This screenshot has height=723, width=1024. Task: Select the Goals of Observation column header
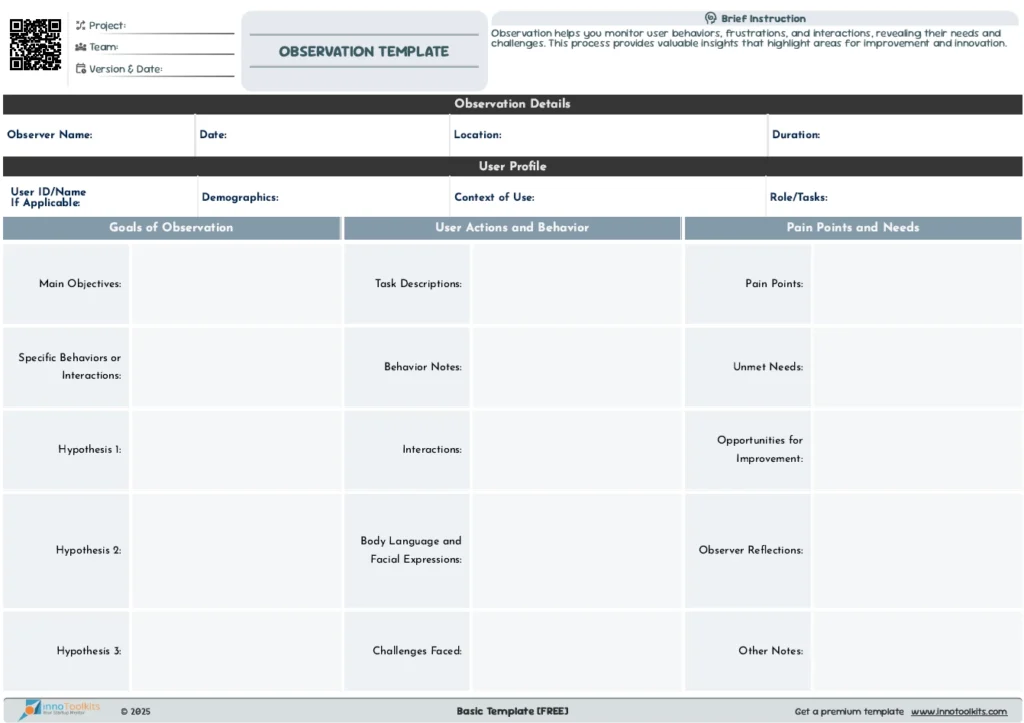(x=171, y=228)
